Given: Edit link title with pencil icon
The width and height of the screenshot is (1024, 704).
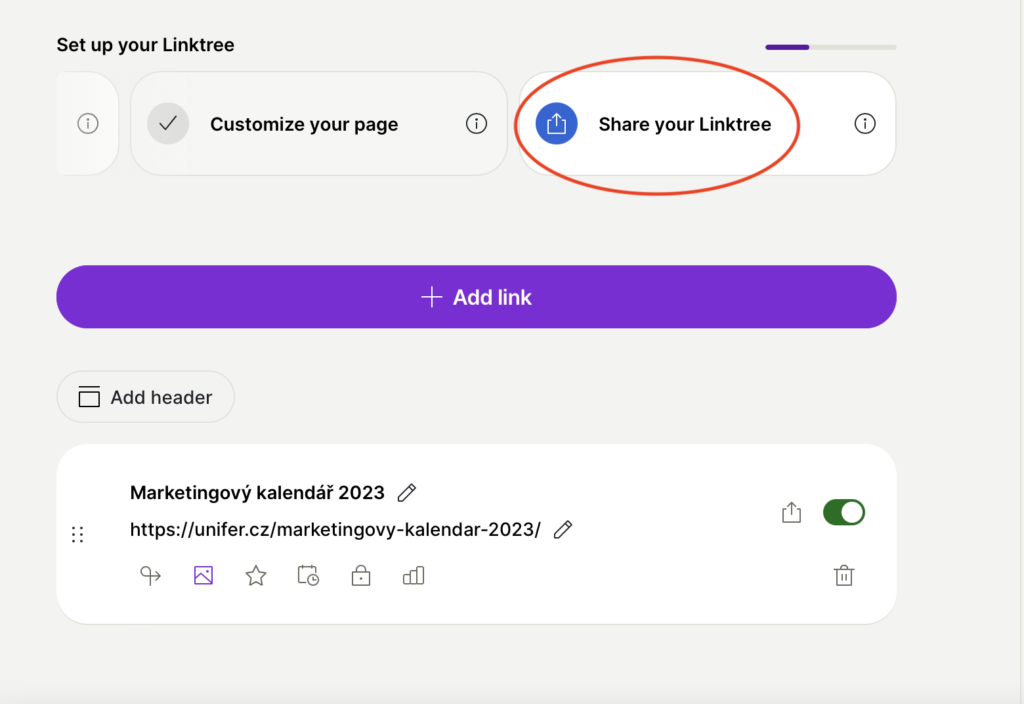Looking at the screenshot, I should [x=406, y=492].
